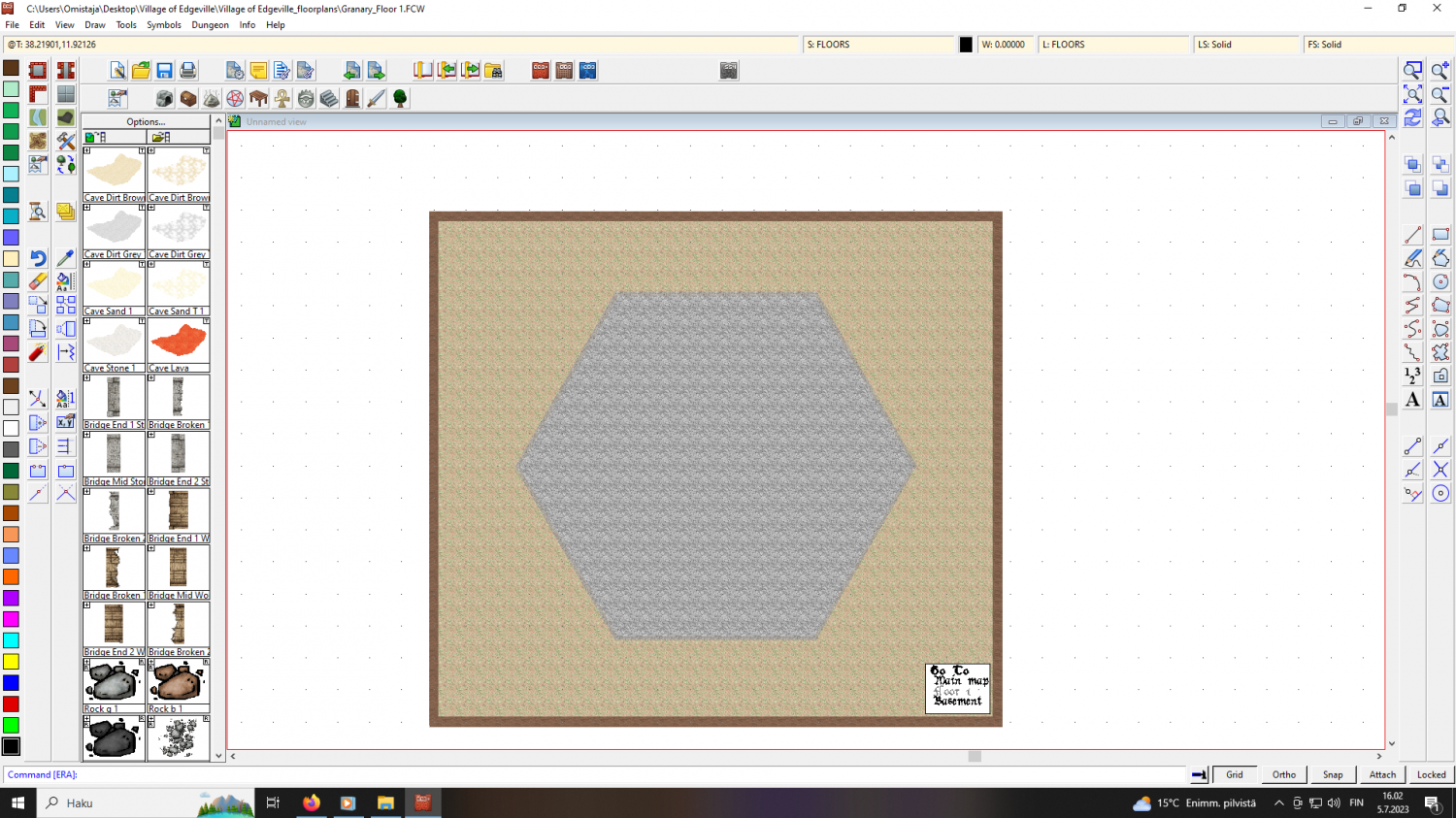Click the Options... button above symbols
Viewport: 1456px width, 818px height.
pos(146,121)
